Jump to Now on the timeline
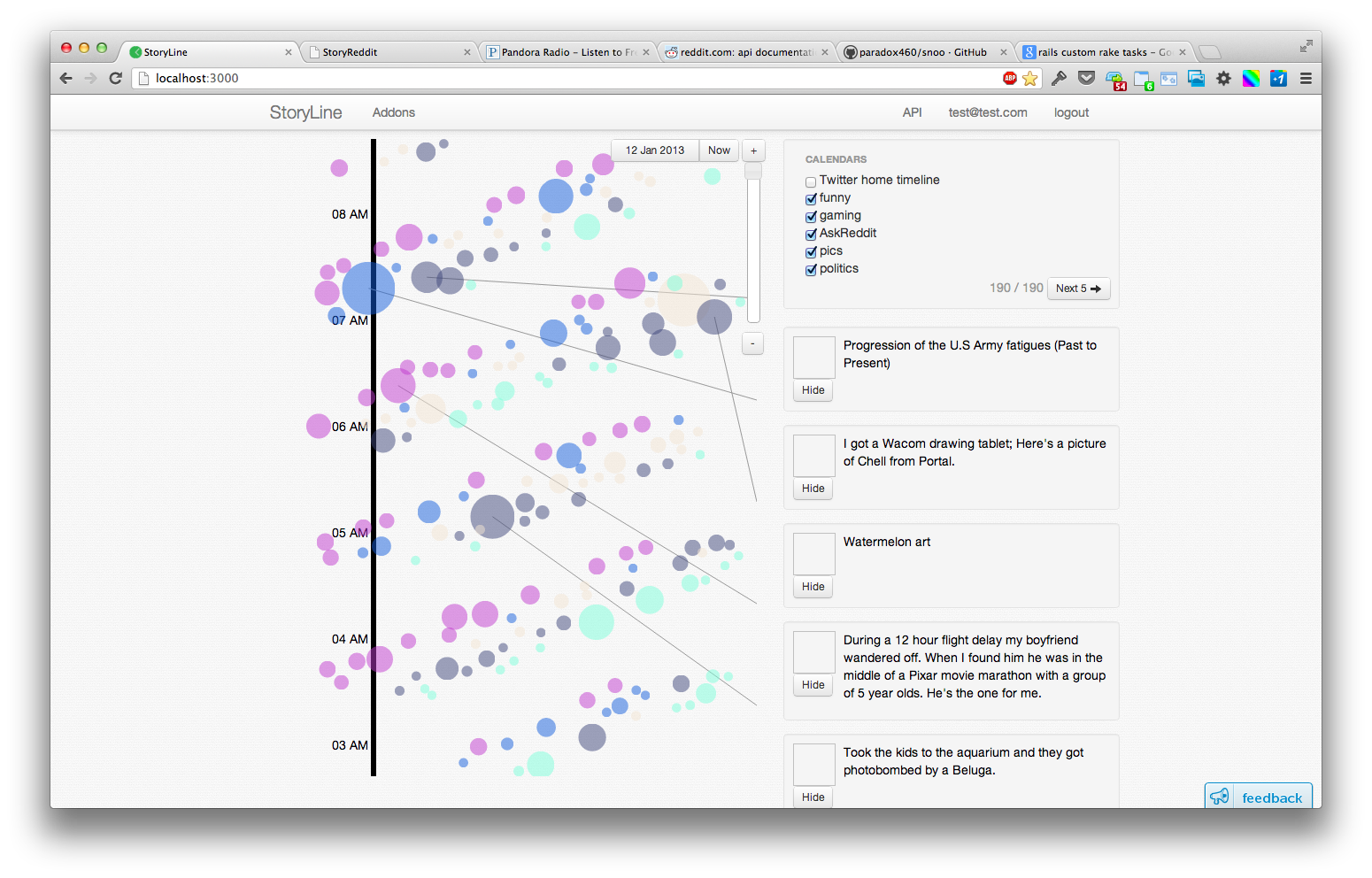The image size is (1372, 878). pyautogui.click(x=719, y=150)
